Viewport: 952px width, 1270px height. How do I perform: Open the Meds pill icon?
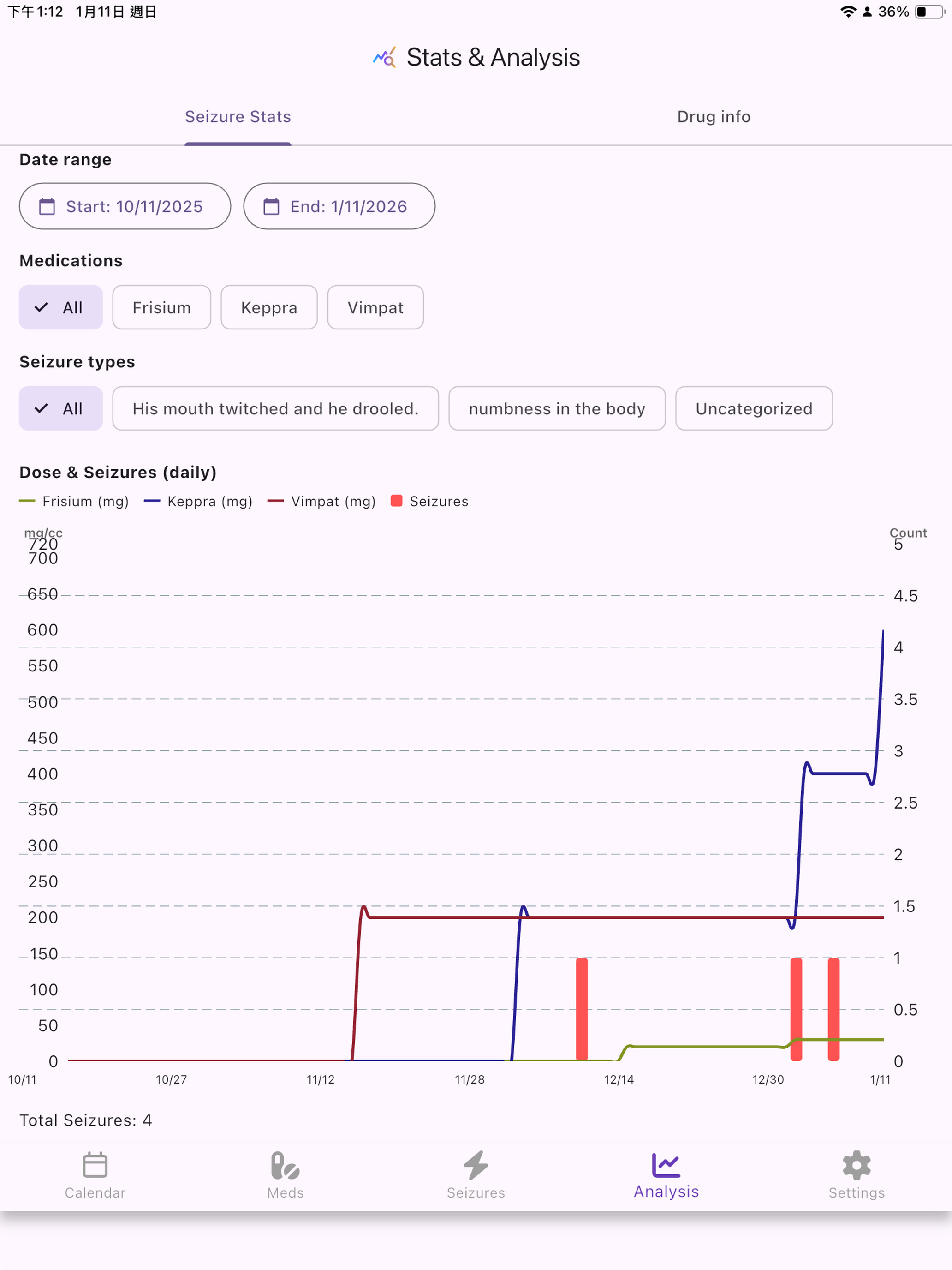(285, 1166)
